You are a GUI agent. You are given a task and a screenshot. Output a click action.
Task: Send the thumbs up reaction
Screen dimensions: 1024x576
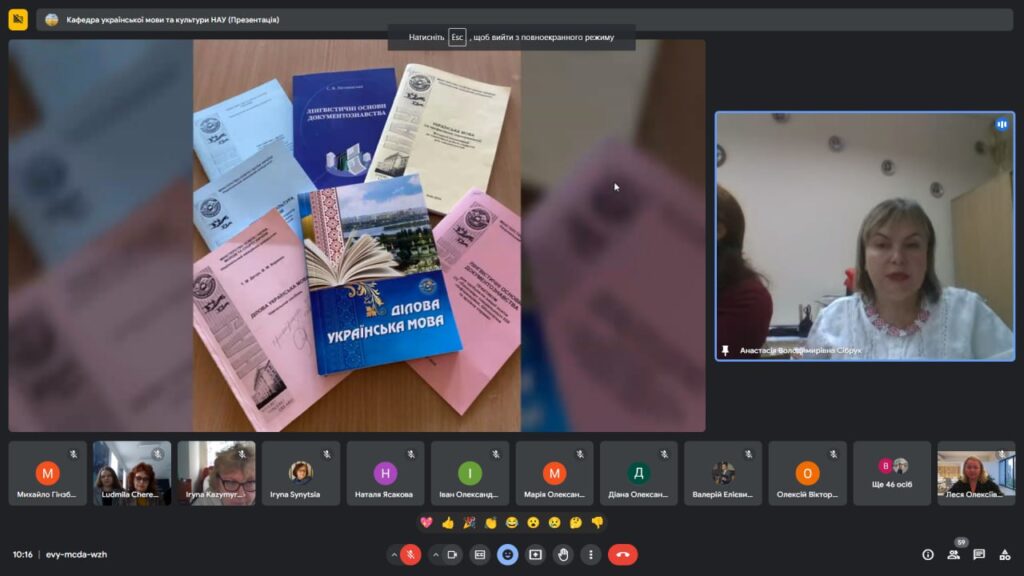pyautogui.click(x=447, y=522)
